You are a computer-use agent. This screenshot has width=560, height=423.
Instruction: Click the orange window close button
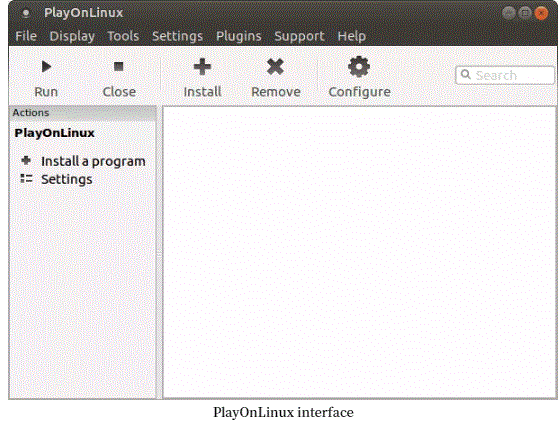(541, 13)
